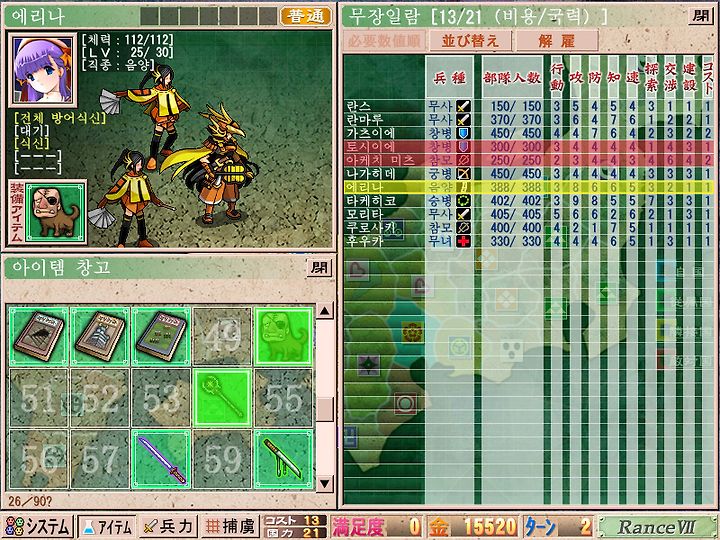Select the purple katana item
This screenshot has width=720, height=540.
click(x=161, y=459)
